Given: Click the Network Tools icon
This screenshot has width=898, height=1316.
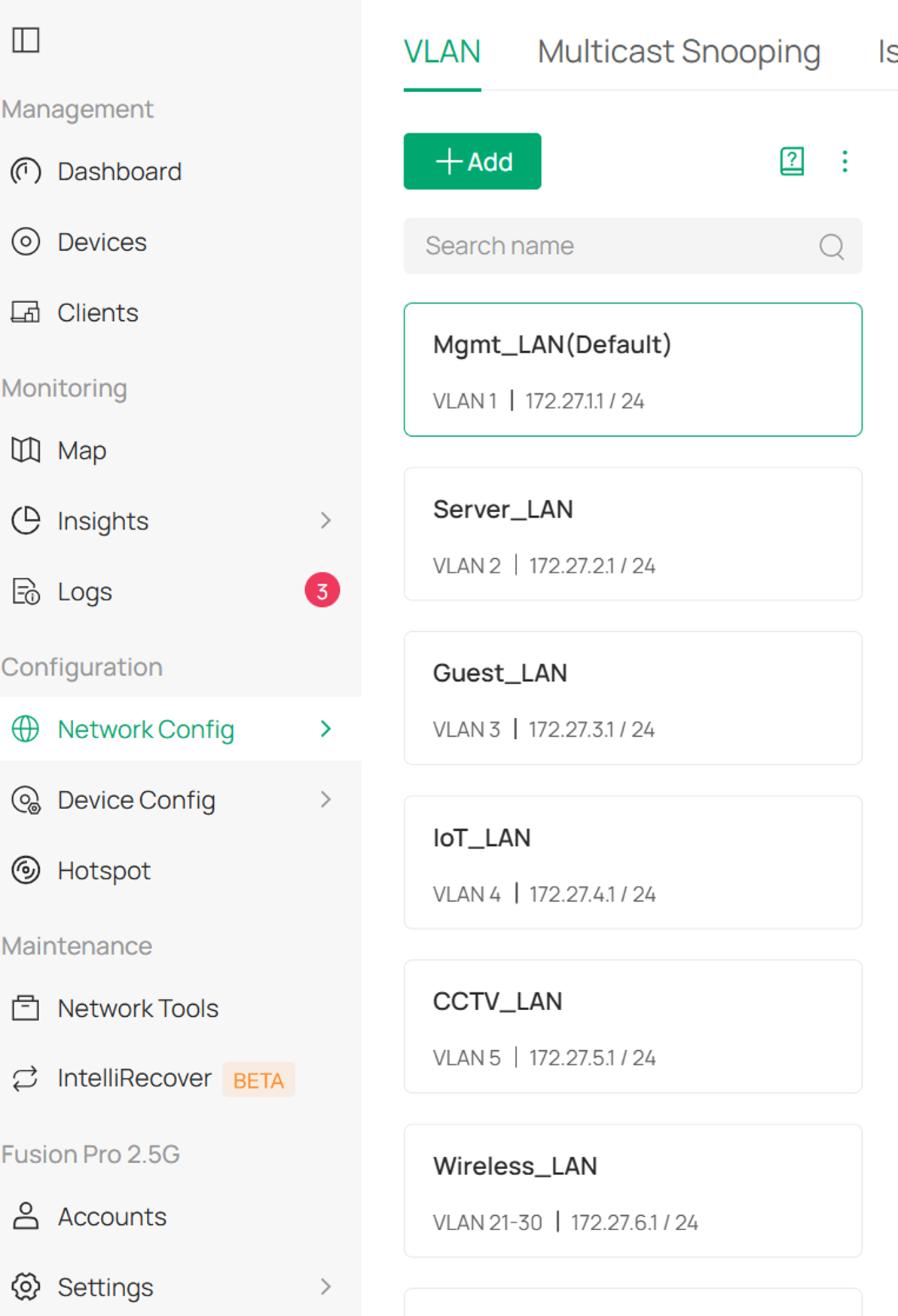Looking at the screenshot, I should point(26,1008).
